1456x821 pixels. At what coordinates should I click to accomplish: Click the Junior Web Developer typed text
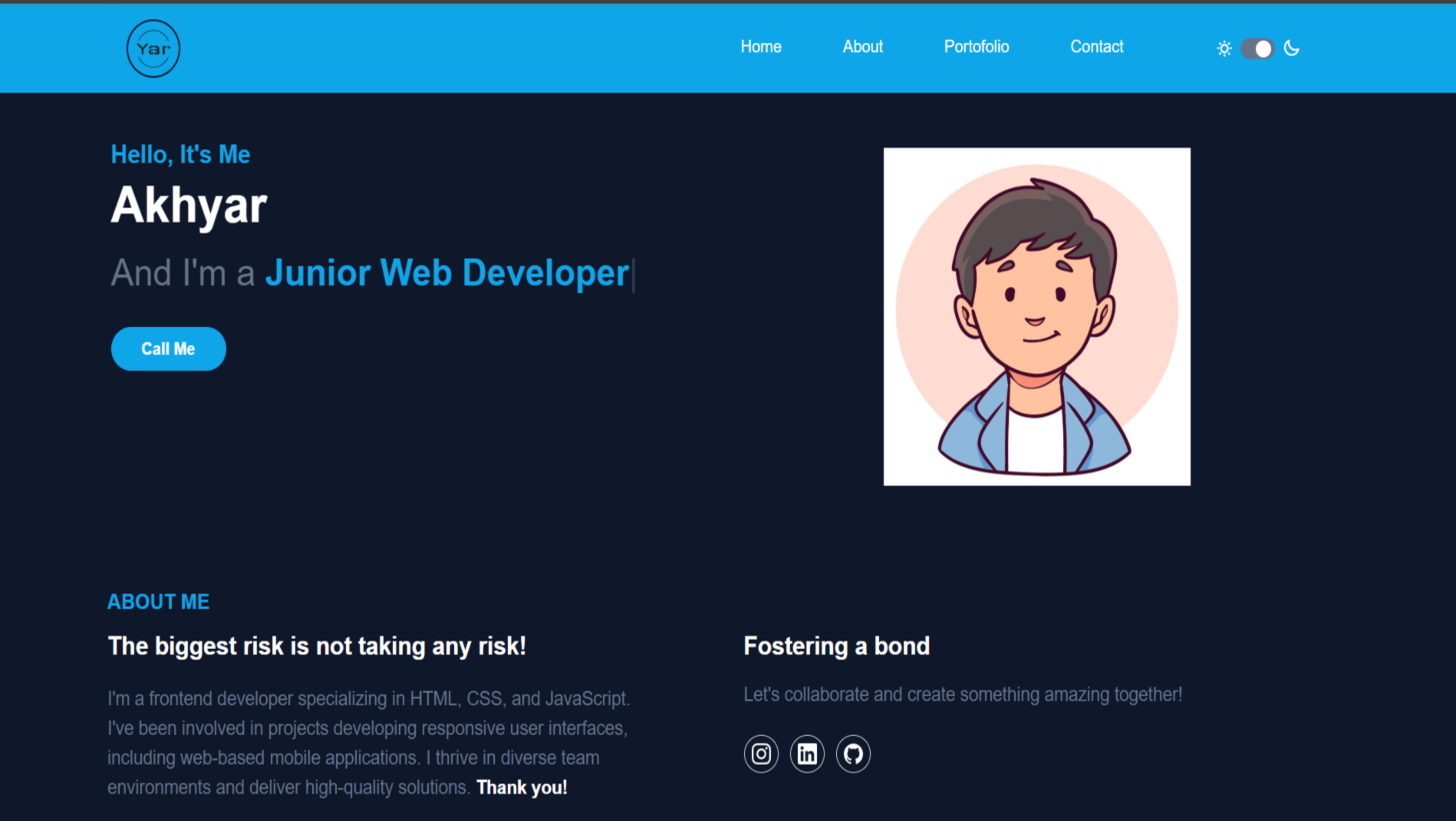[447, 273]
